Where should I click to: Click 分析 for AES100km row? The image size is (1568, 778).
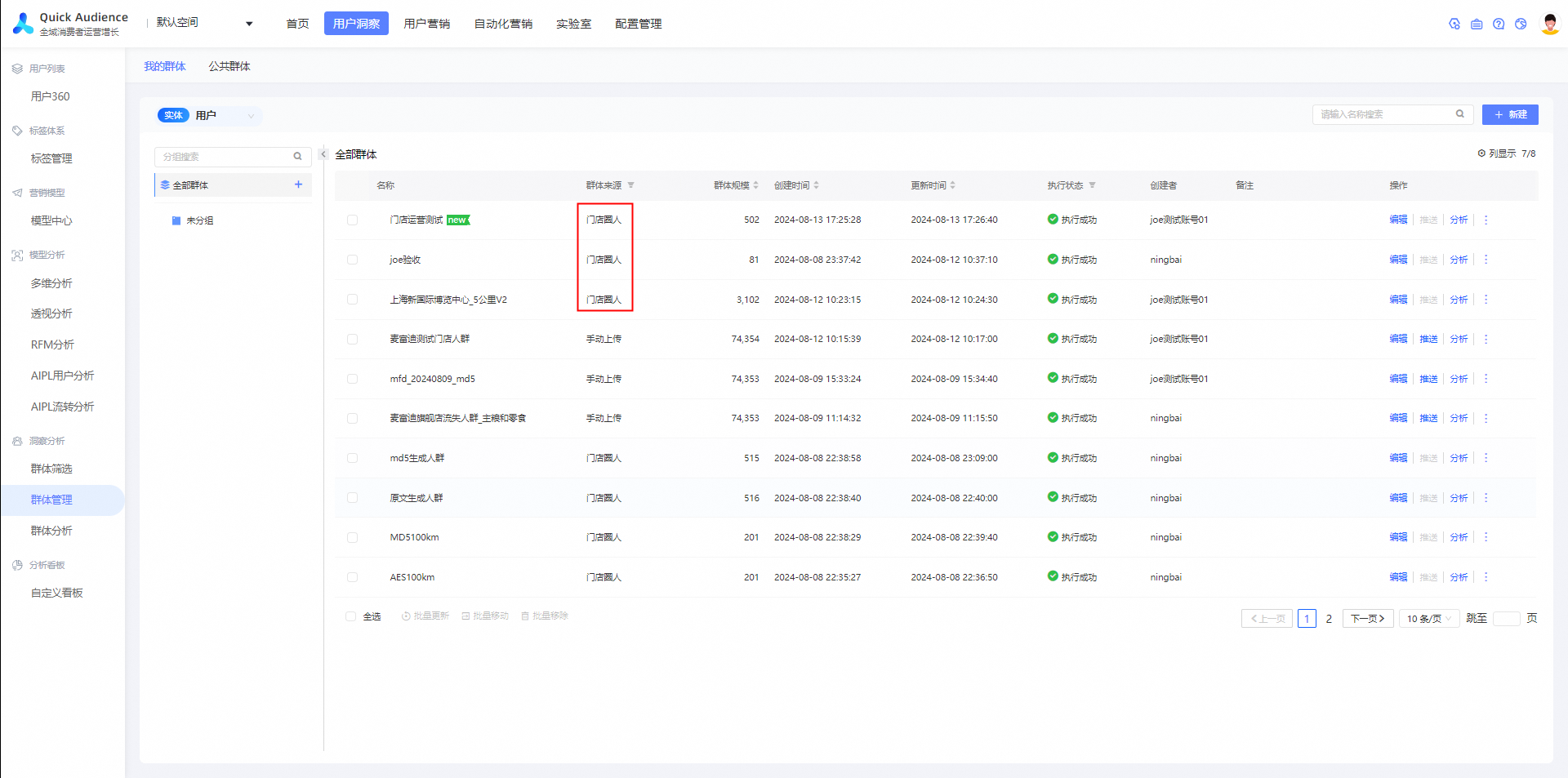click(x=1459, y=577)
